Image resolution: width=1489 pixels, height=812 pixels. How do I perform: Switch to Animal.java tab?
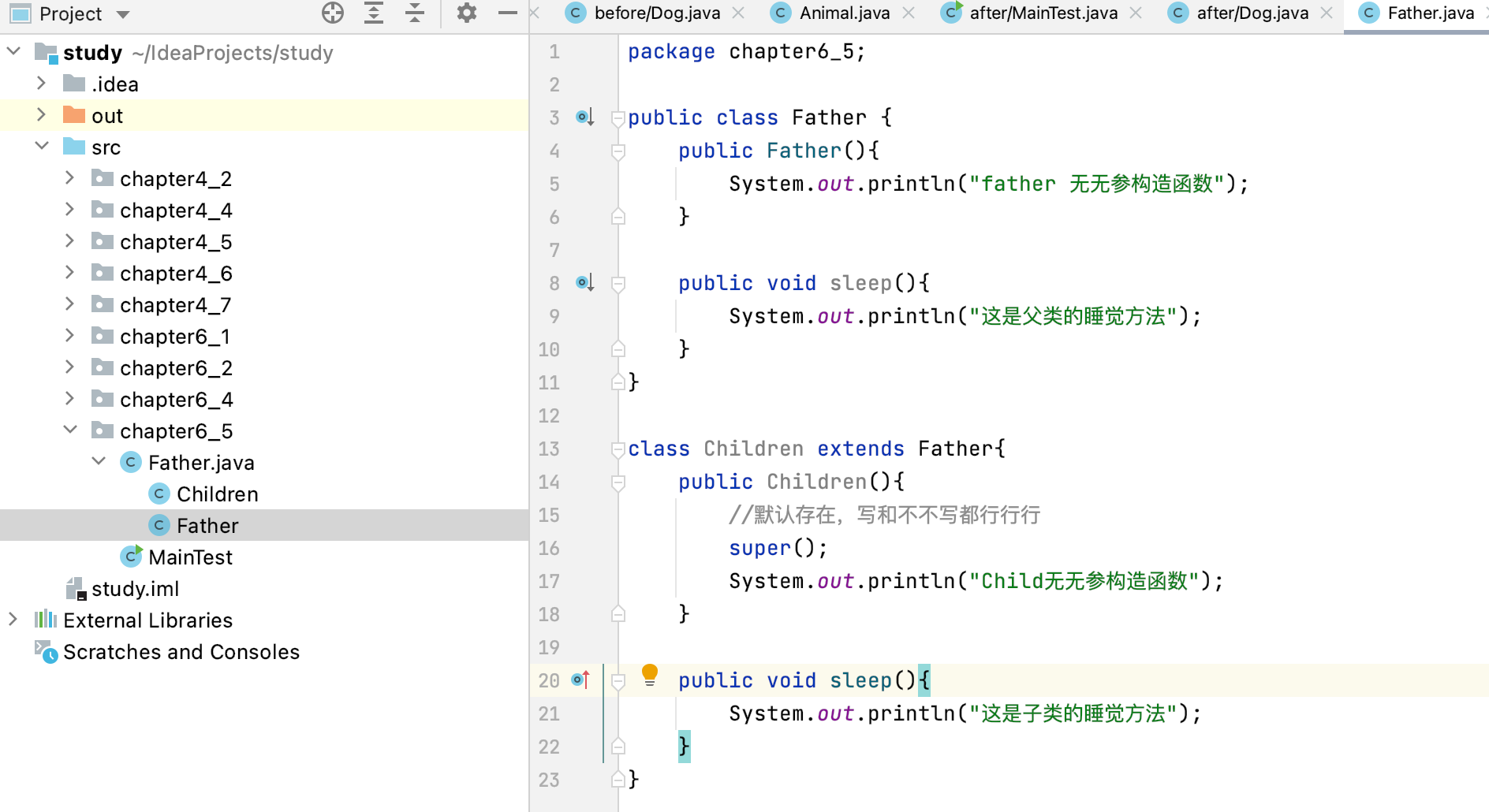coord(845,13)
